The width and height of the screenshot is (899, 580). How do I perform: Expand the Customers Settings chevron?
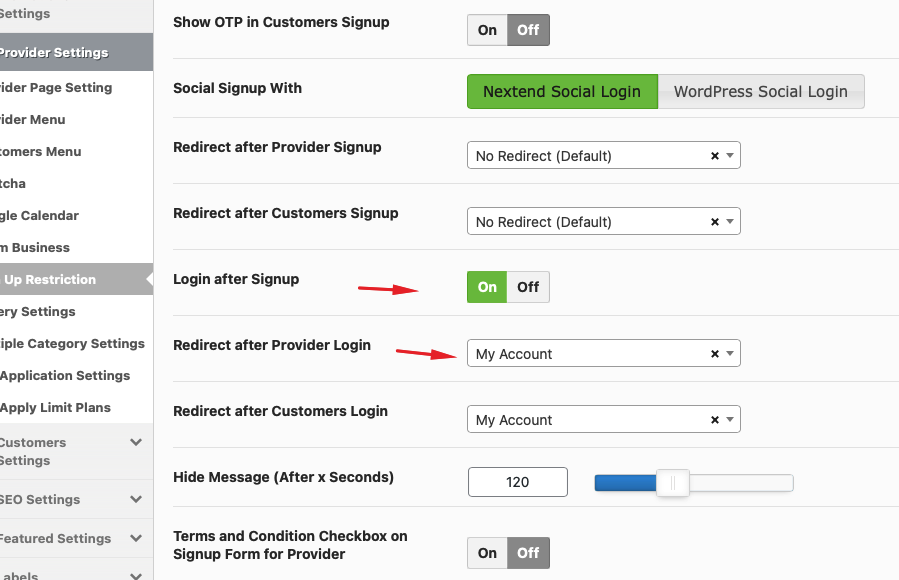tap(136, 442)
